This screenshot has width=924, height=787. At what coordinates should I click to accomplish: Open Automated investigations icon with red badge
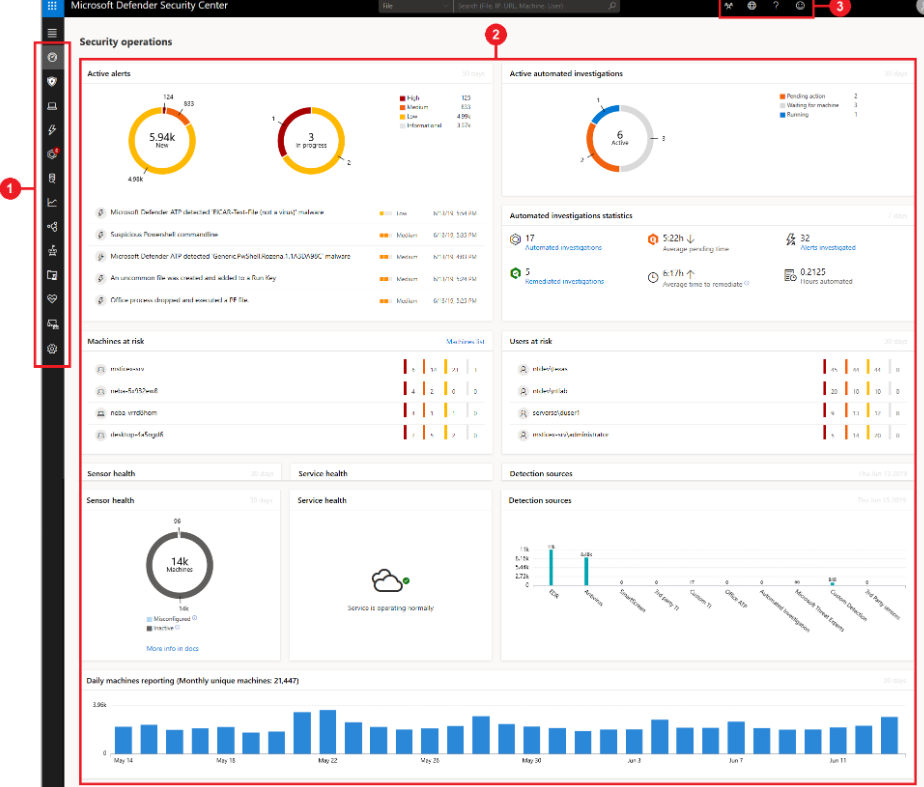point(52,154)
